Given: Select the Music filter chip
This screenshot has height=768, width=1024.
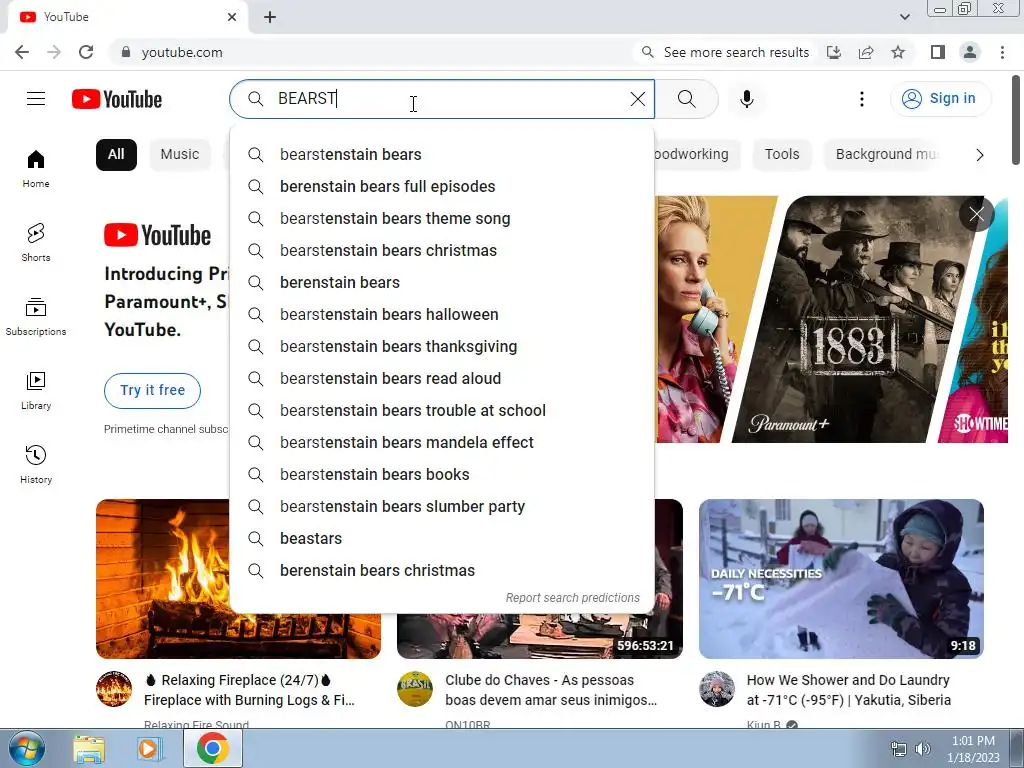Looking at the screenshot, I should [x=180, y=155].
